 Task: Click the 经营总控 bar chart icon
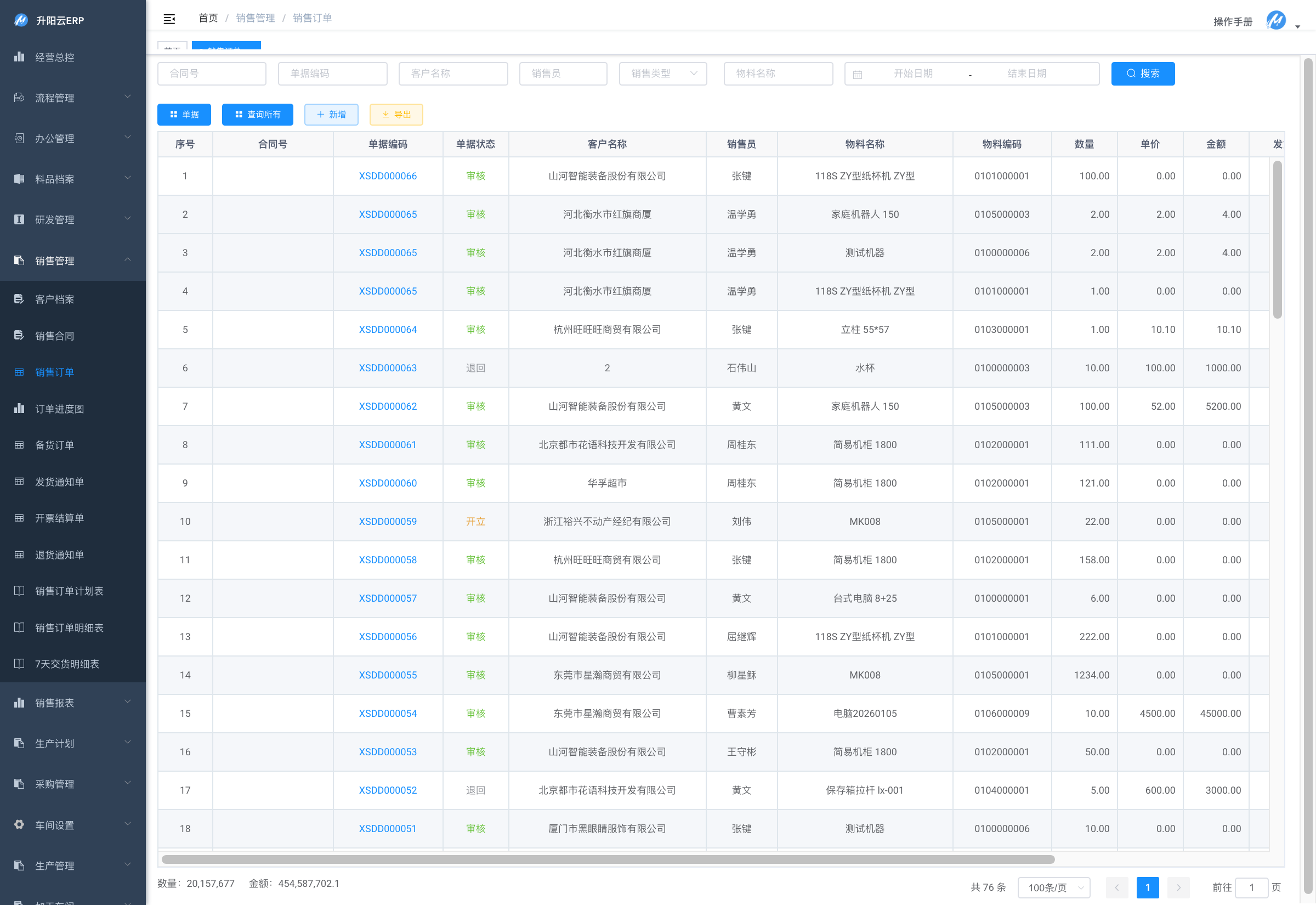(19, 56)
